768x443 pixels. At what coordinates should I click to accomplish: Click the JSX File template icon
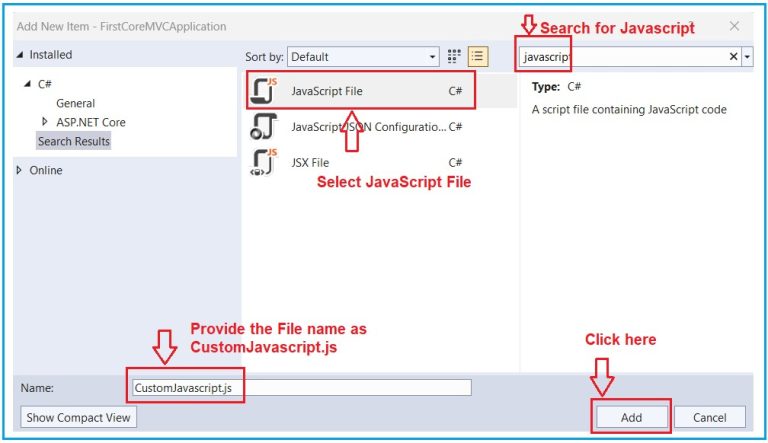coord(264,162)
